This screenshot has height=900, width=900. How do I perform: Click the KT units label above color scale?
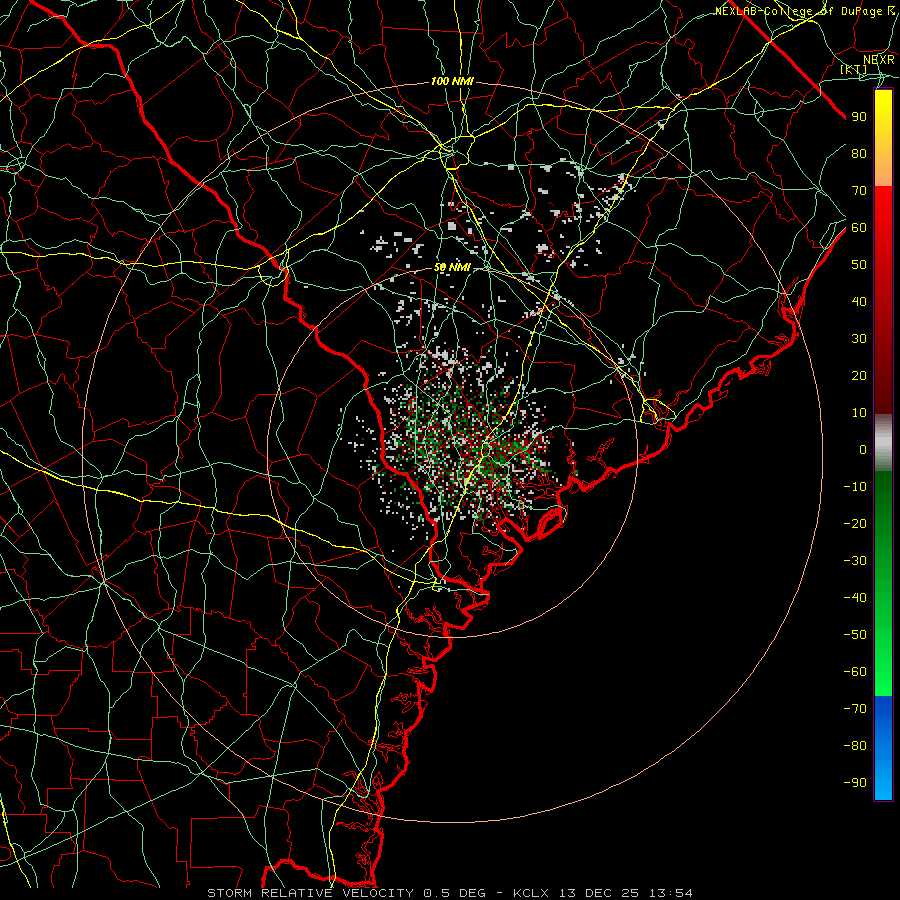pyautogui.click(x=854, y=69)
